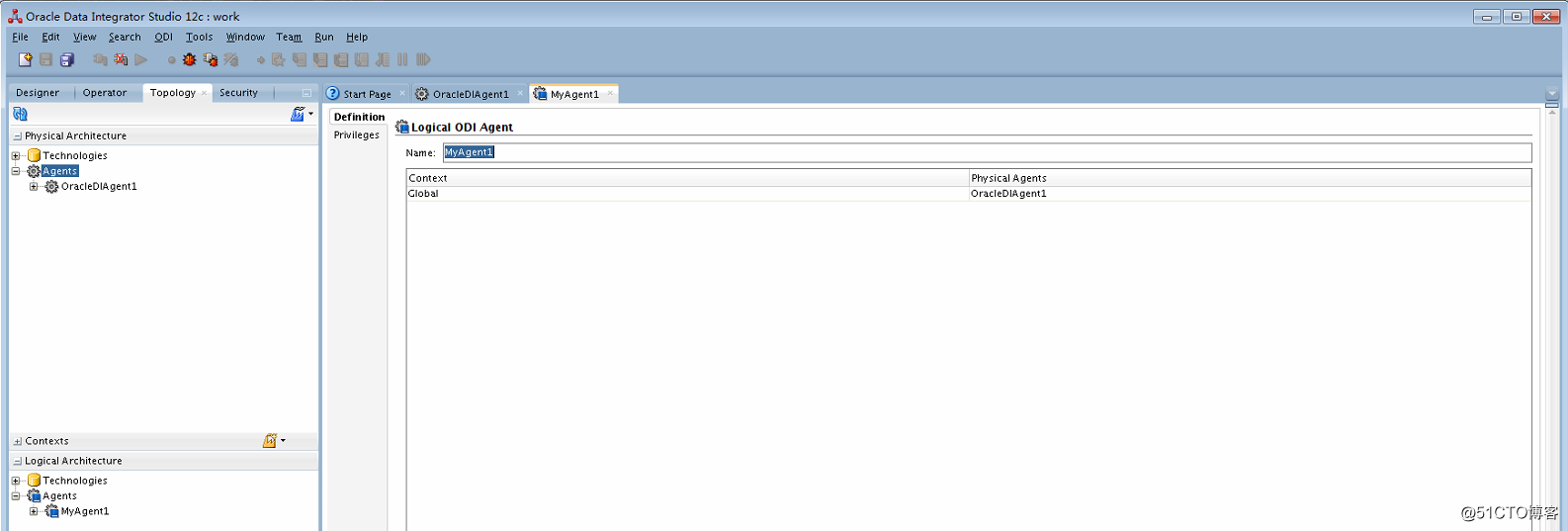Open the Tools menu
Image resolution: width=1568 pixels, height=531 pixels.
[199, 37]
